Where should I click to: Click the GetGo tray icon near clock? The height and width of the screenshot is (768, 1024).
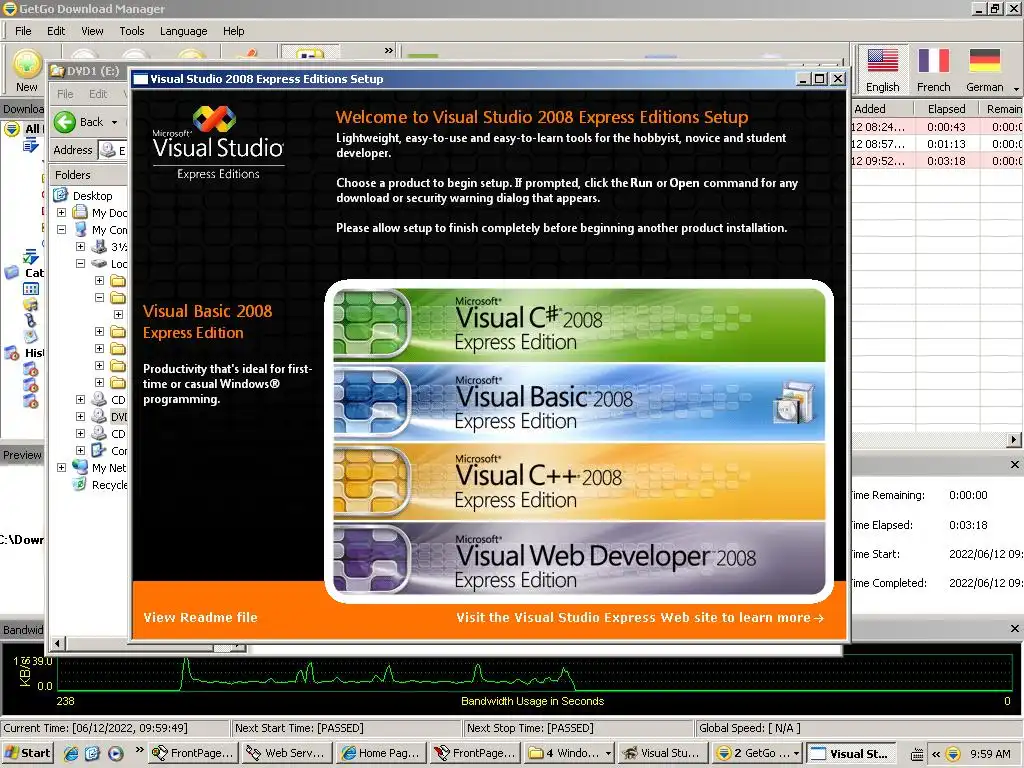pyautogui.click(x=953, y=754)
